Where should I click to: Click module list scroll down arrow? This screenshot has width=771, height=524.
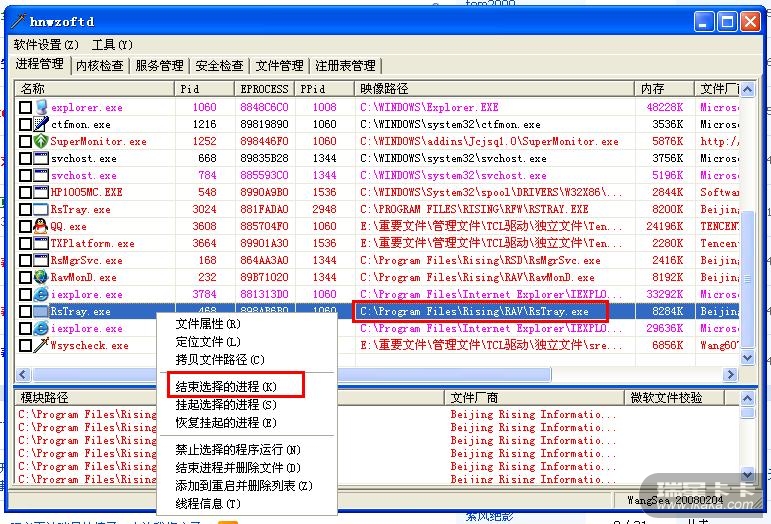(x=748, y=475)
